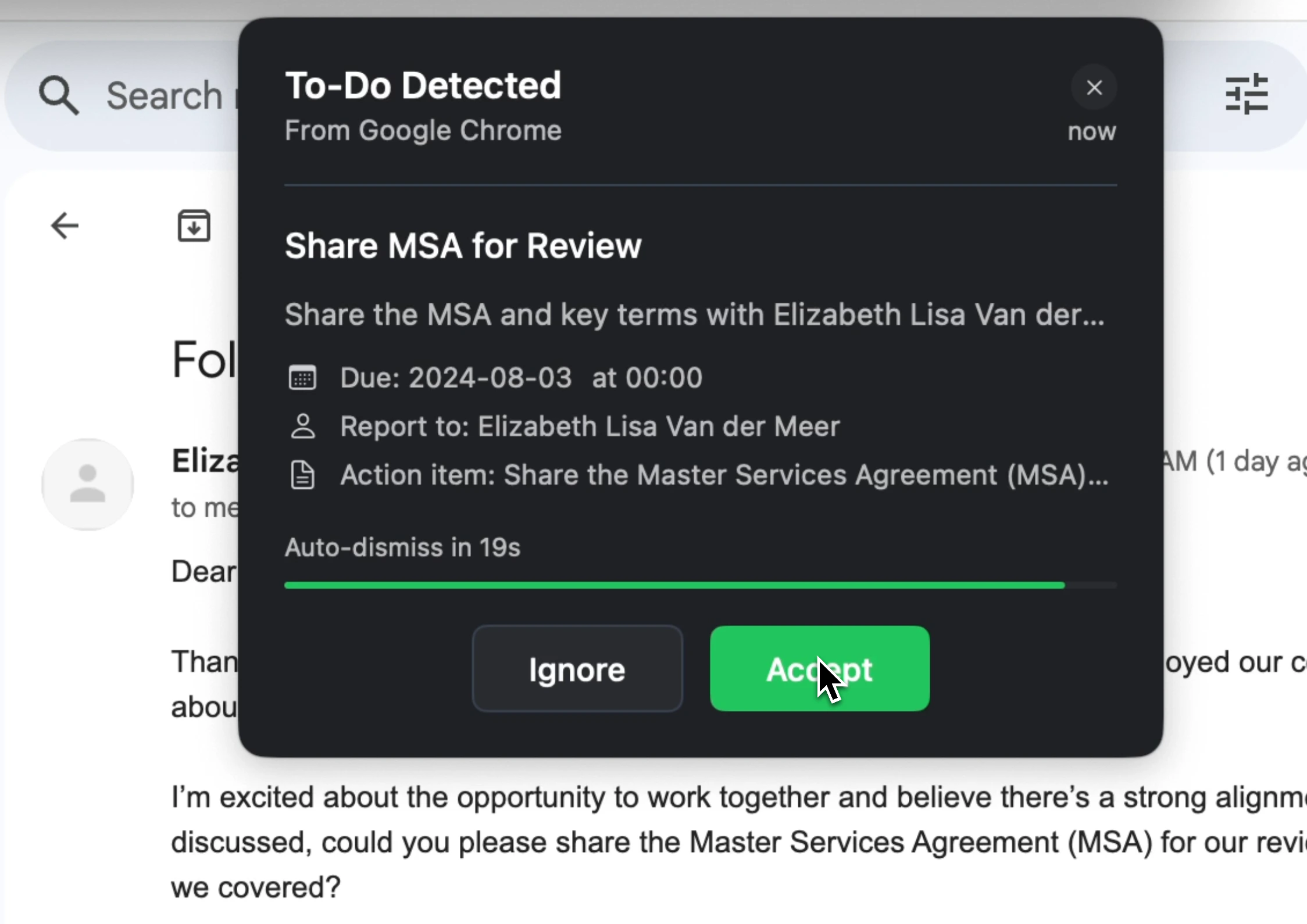Open advanced search options filter icon
The height and width of the screenshot is (924, 1307).
pos(1248,94)
